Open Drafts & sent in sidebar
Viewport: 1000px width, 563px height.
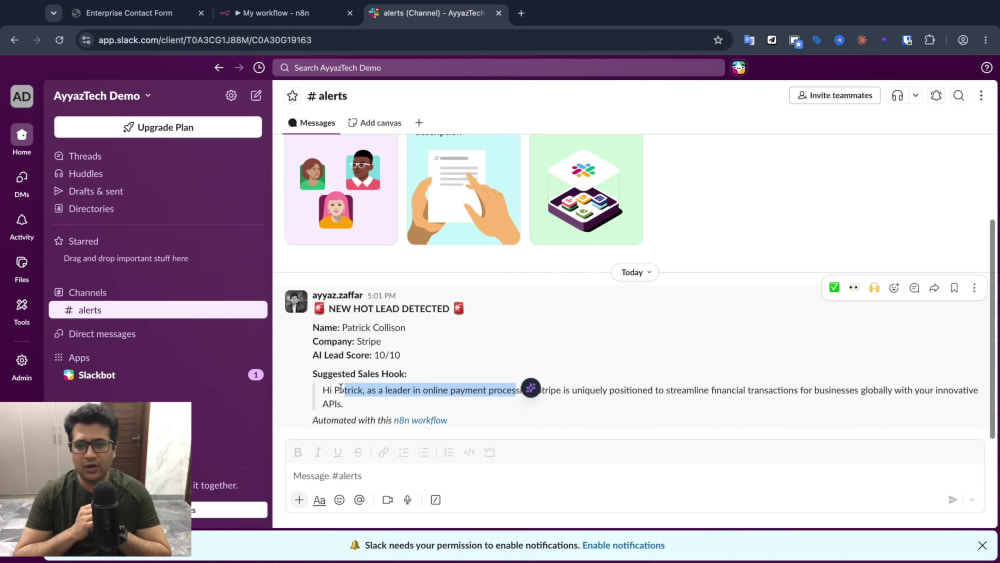point(96,191)
